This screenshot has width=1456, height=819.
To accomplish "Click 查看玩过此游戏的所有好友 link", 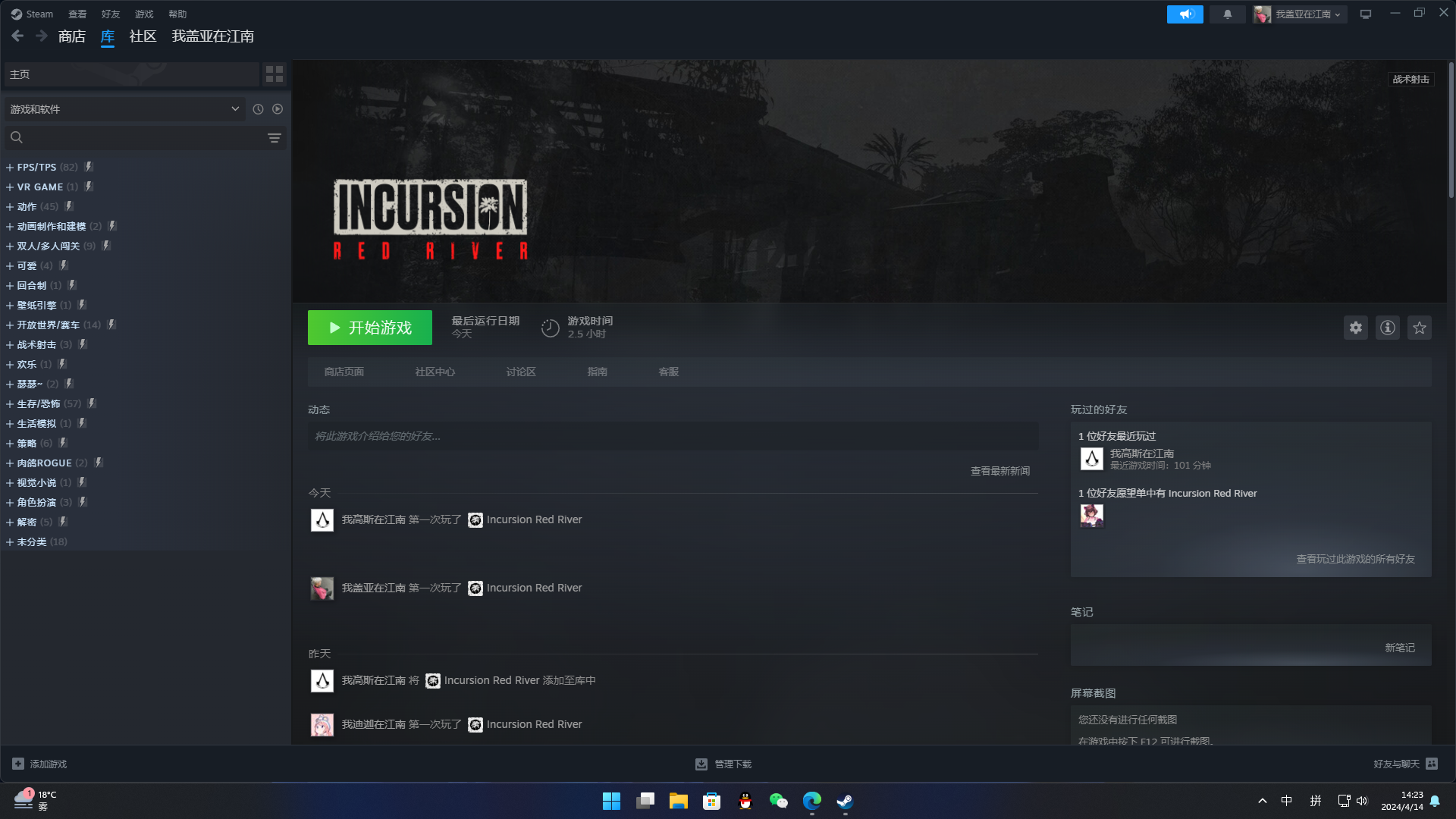I will coord(1356,559).
